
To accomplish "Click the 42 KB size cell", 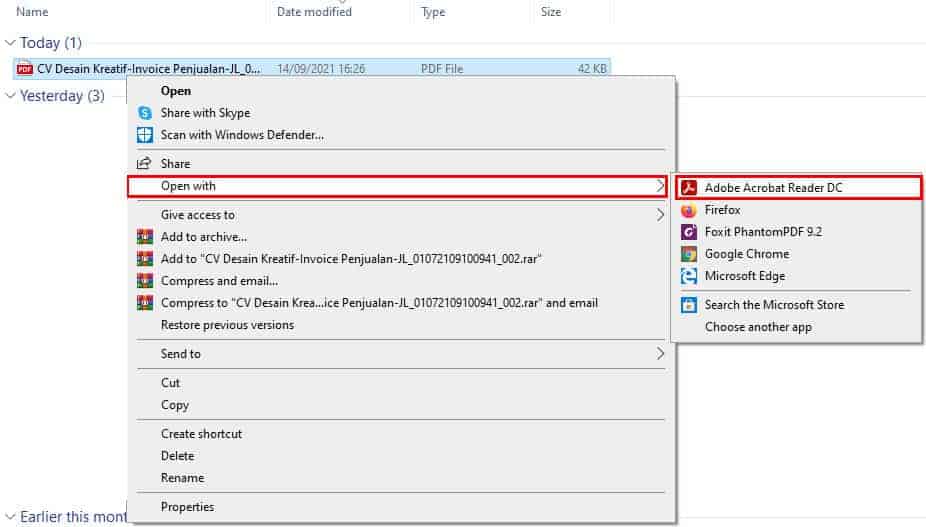I will (x=592, y=69).
